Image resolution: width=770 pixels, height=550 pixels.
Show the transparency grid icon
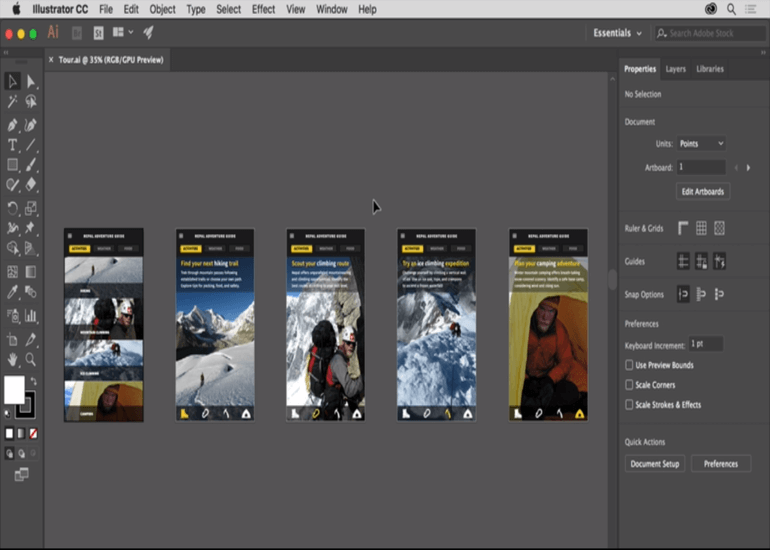coord(719,229)
